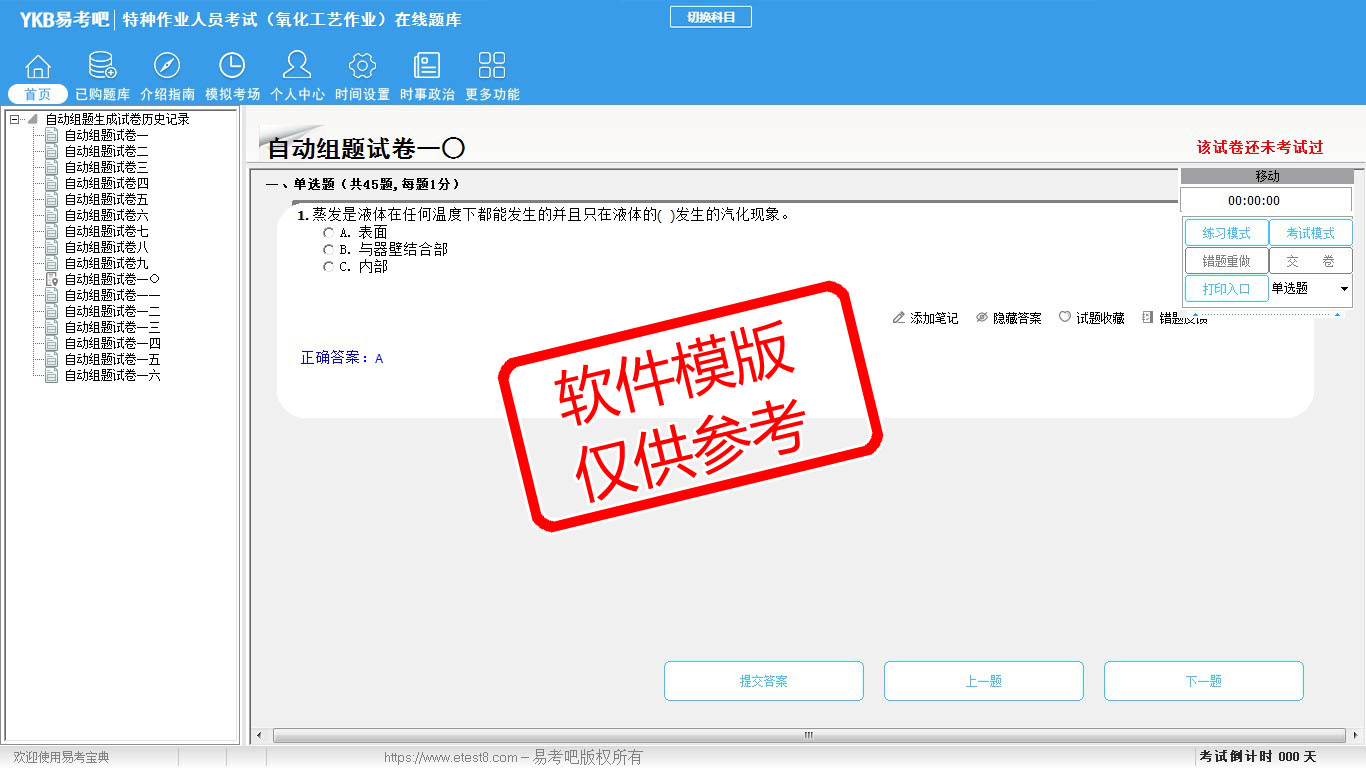Viewport: 1366px width, 768px height.
Task: Click the 添加笔记 pencil icon
Action: pyautogui.click(x=899, y=318)
